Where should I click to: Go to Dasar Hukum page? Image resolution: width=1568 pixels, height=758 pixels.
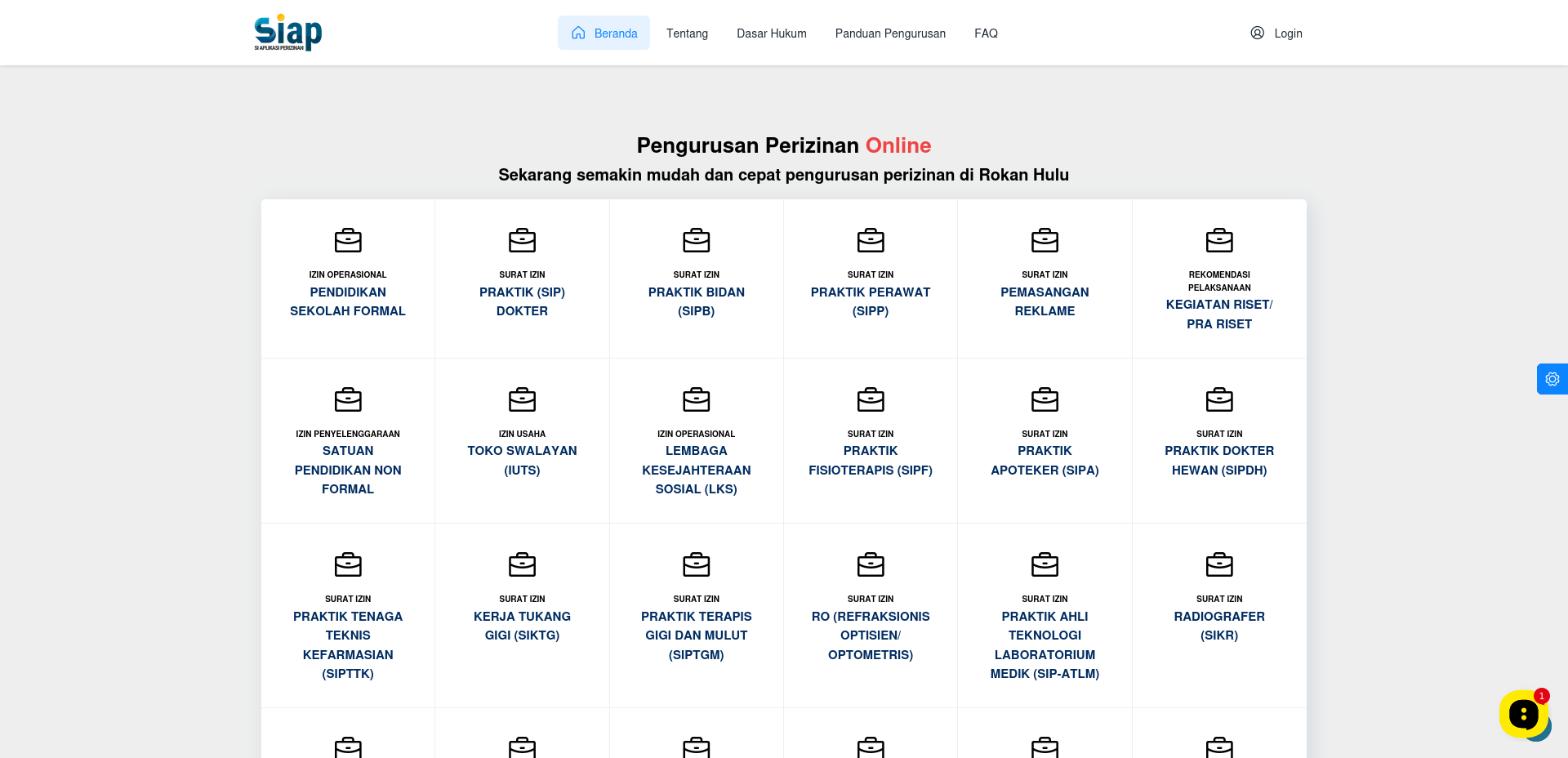(772, 33)
